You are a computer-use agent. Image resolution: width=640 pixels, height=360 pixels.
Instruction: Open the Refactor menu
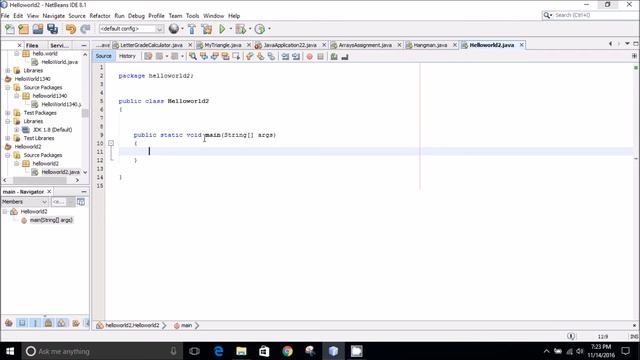click(x=100, y=16)
